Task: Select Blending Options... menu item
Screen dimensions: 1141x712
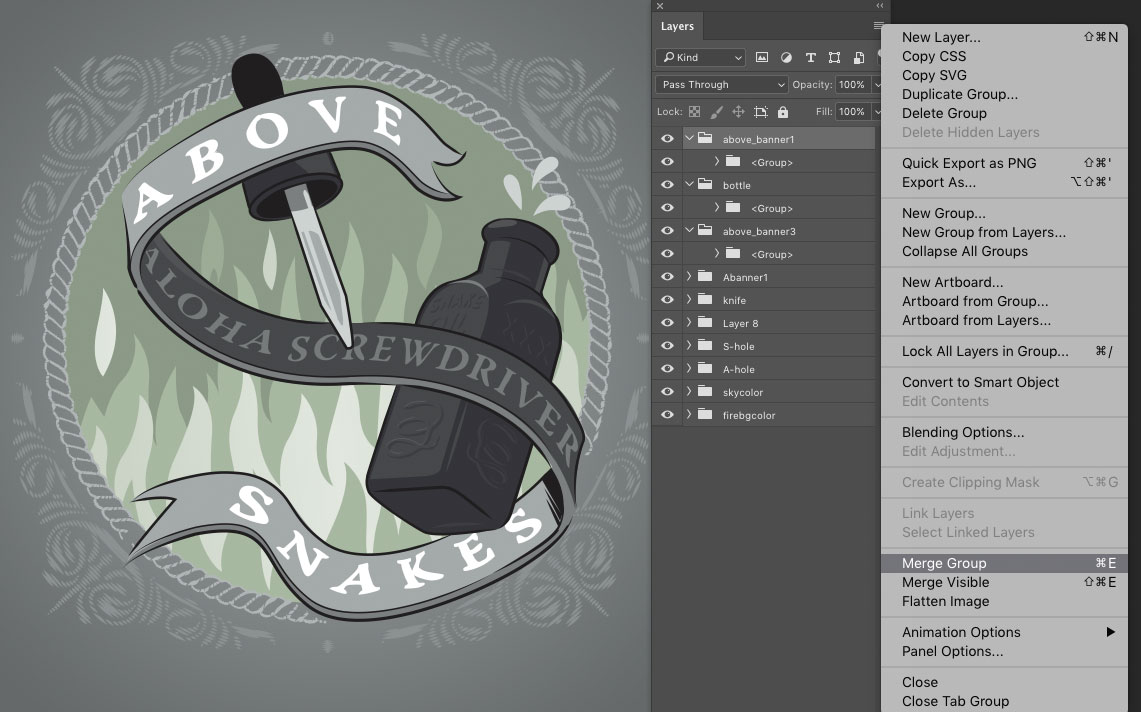Action: (x=1004, y=432)
